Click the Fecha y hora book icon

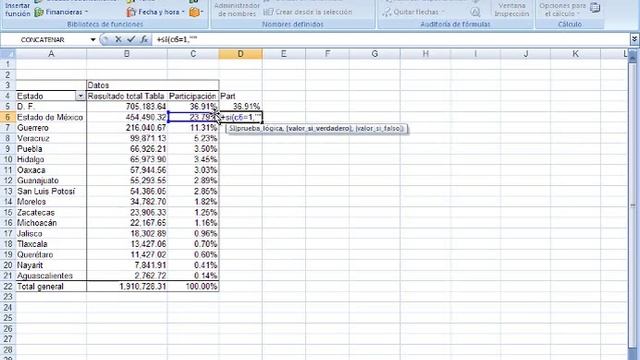point(131,12)
